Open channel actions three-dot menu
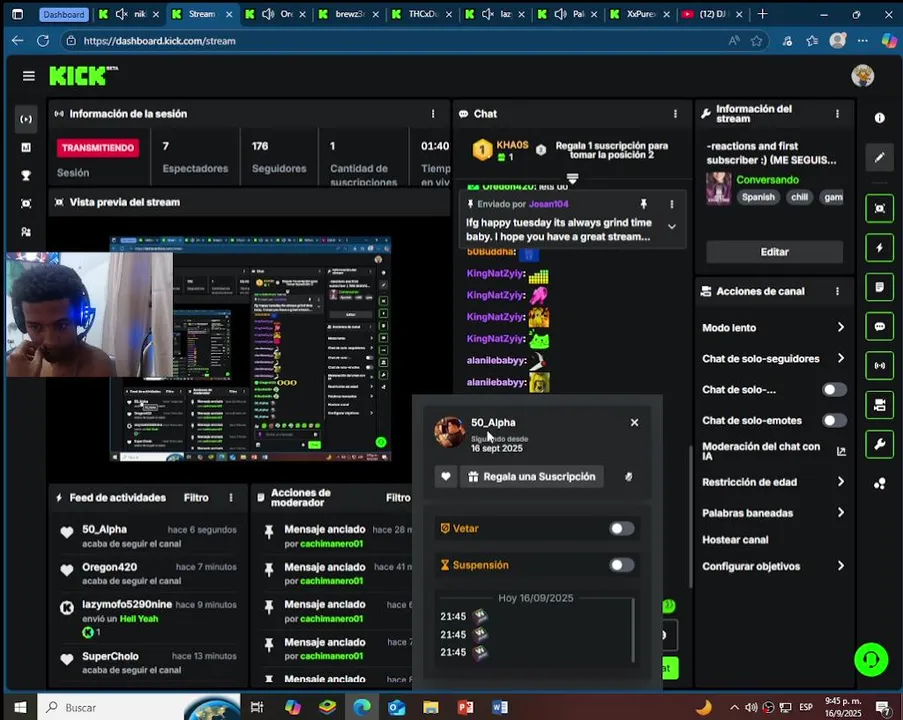This screenshot has height=720, width=903. pos(837,291)
